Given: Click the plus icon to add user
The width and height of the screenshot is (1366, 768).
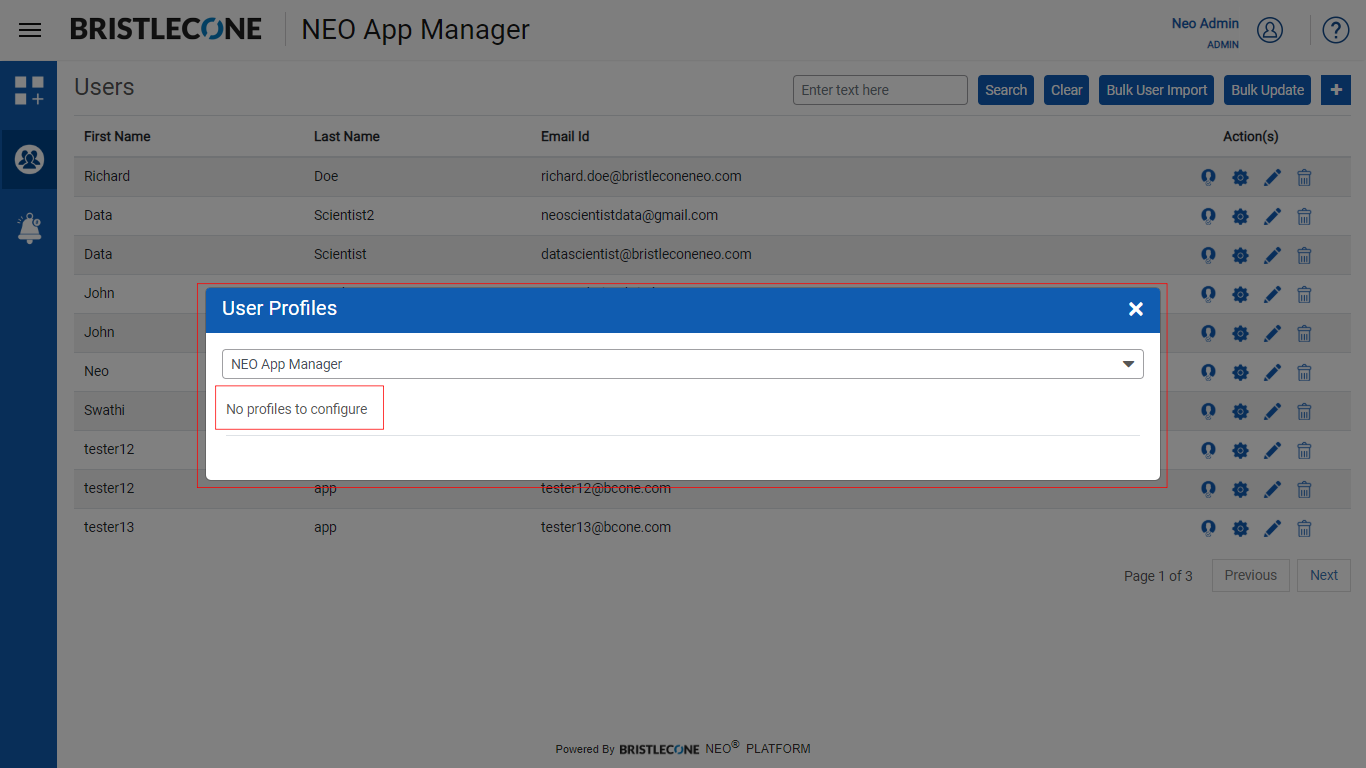Looking at the screenshot, I should [x=1336, y=90].
